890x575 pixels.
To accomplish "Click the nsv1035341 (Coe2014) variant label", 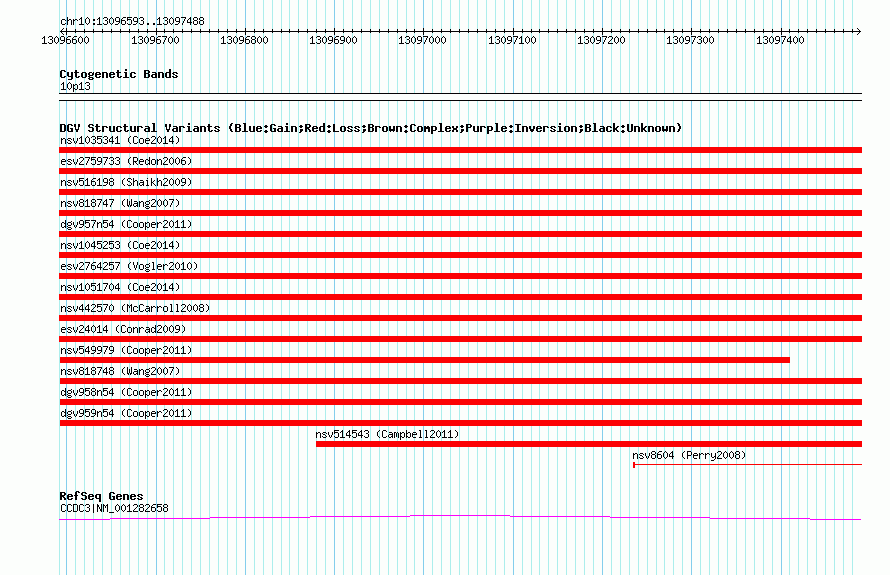I will pyautogui.click(x=120, y=140).
